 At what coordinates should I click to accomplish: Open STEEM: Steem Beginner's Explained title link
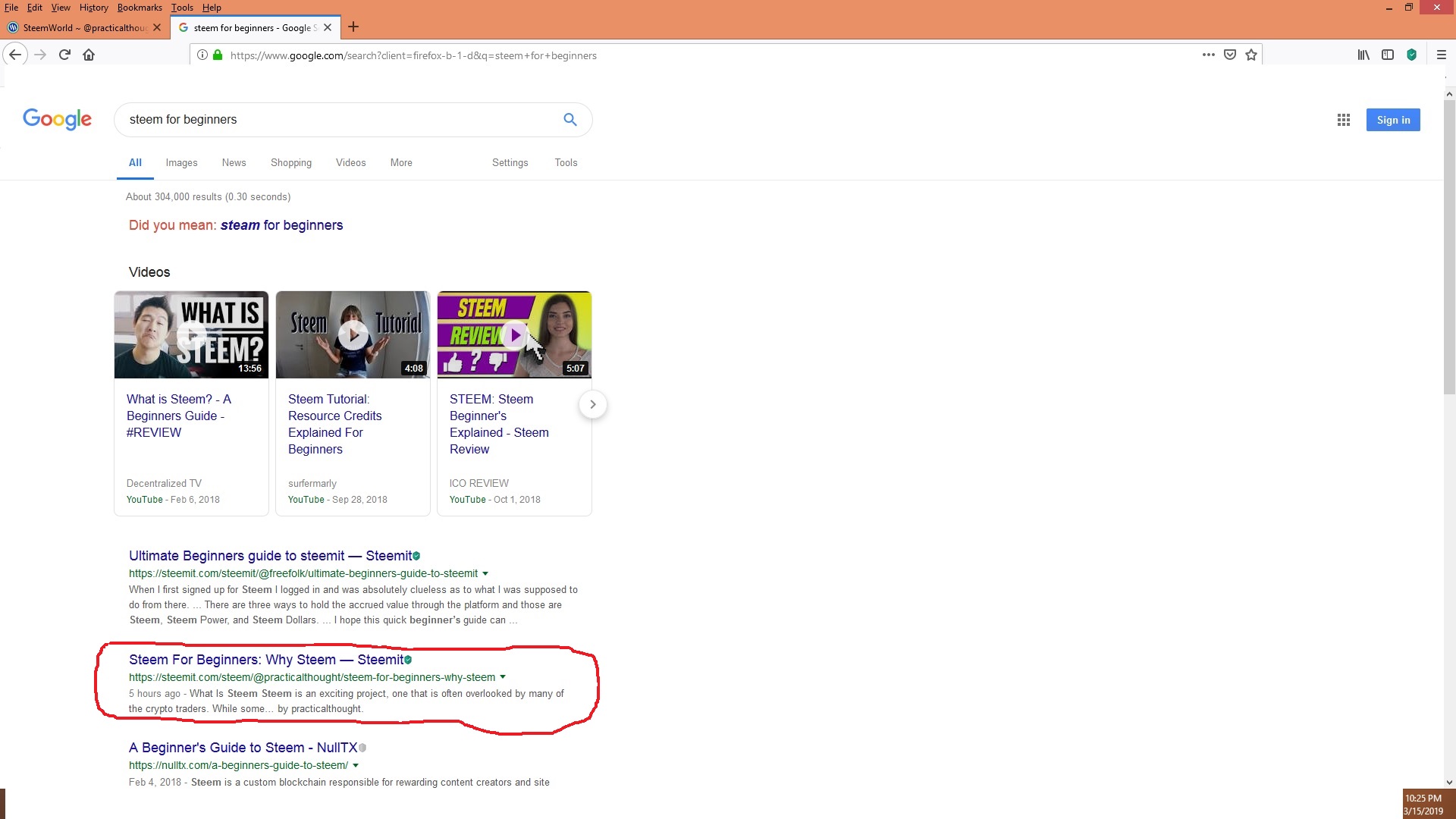pyautogui.click(x=499, y=424)
